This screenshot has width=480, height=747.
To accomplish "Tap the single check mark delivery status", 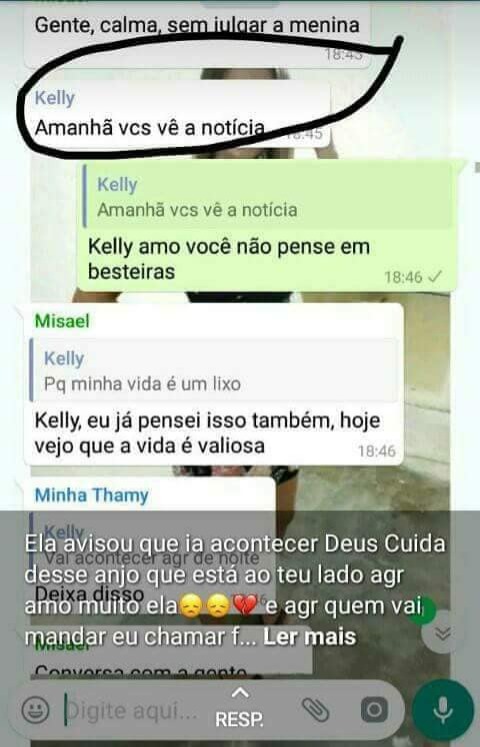I will (x=435, y=276).
